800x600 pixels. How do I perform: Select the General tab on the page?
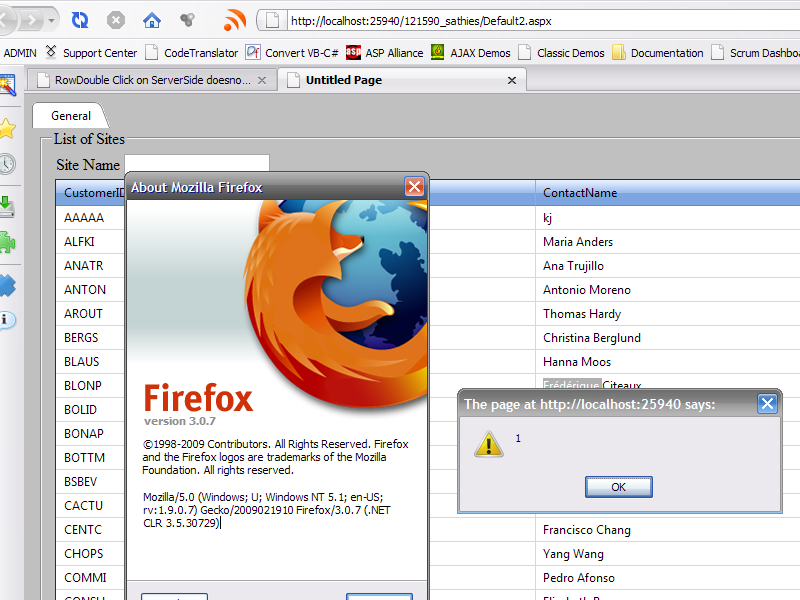70,116
